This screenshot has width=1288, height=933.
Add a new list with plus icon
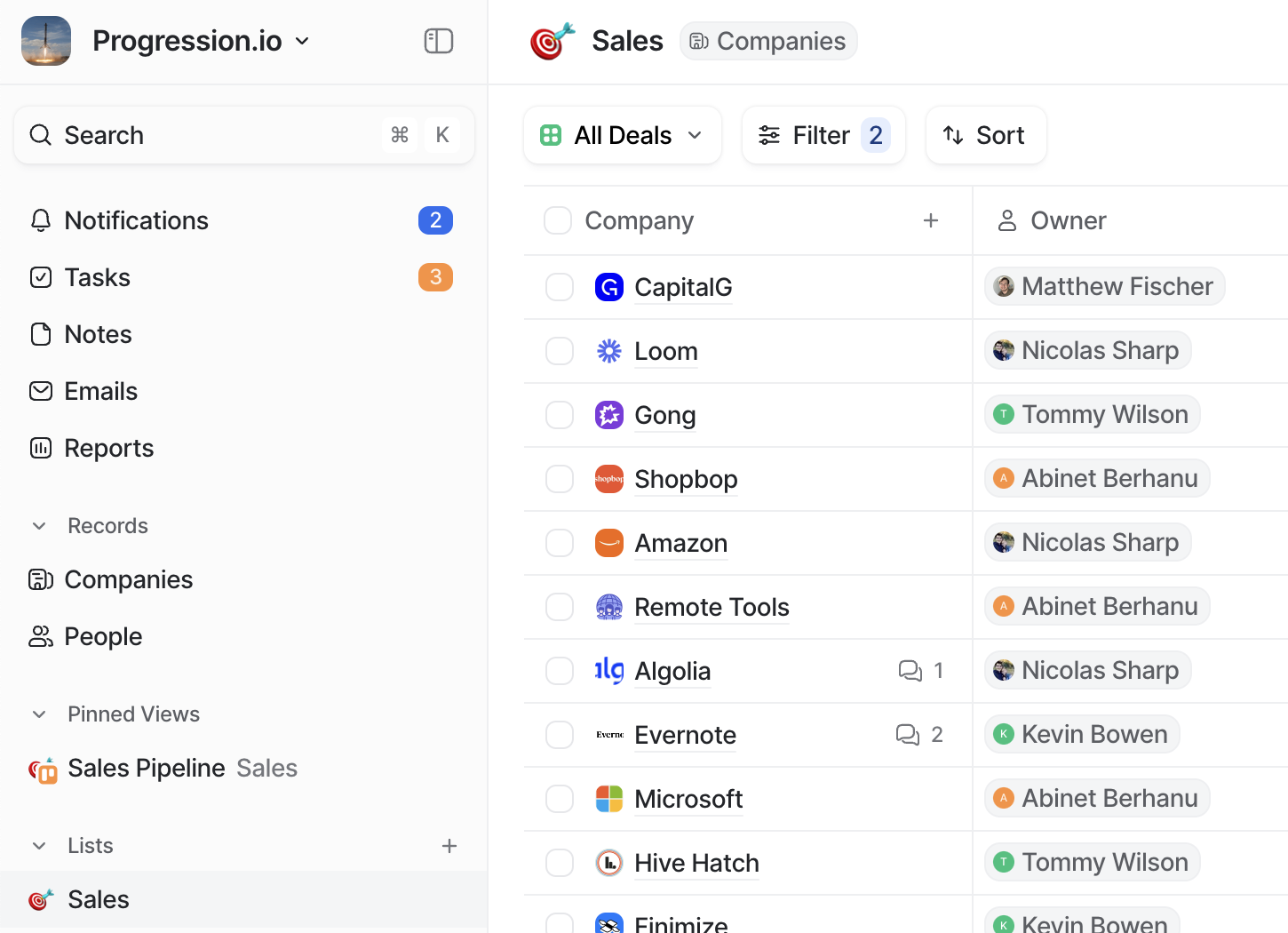(449, 846)
